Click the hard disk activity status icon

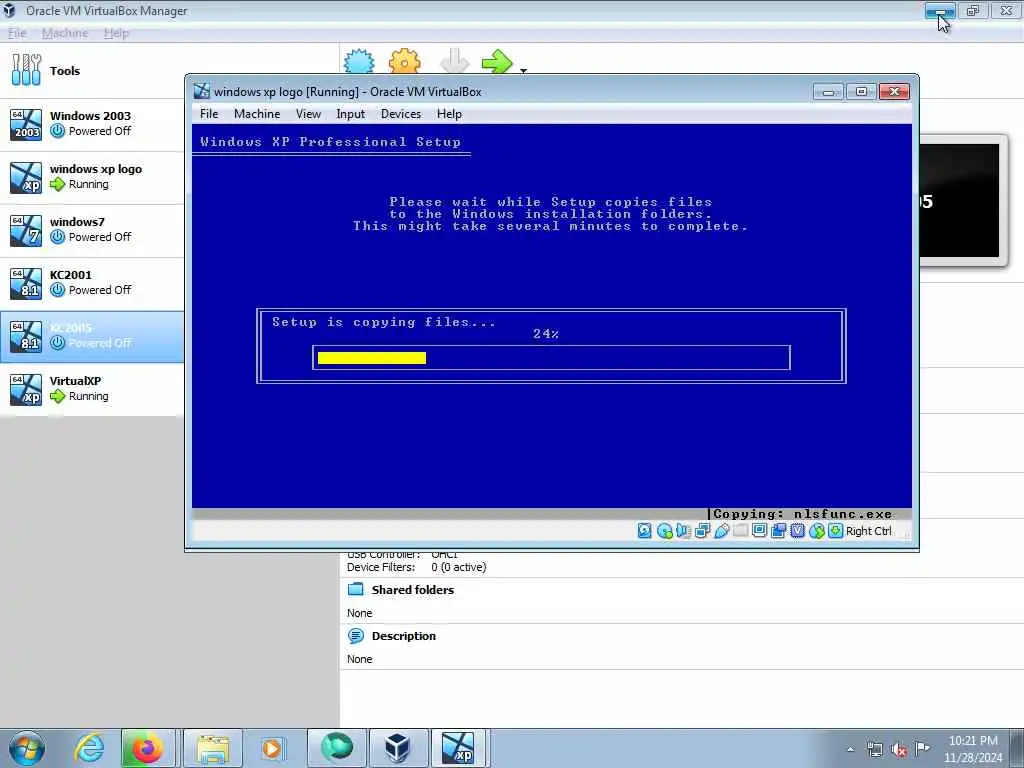[x=645, y=531]
